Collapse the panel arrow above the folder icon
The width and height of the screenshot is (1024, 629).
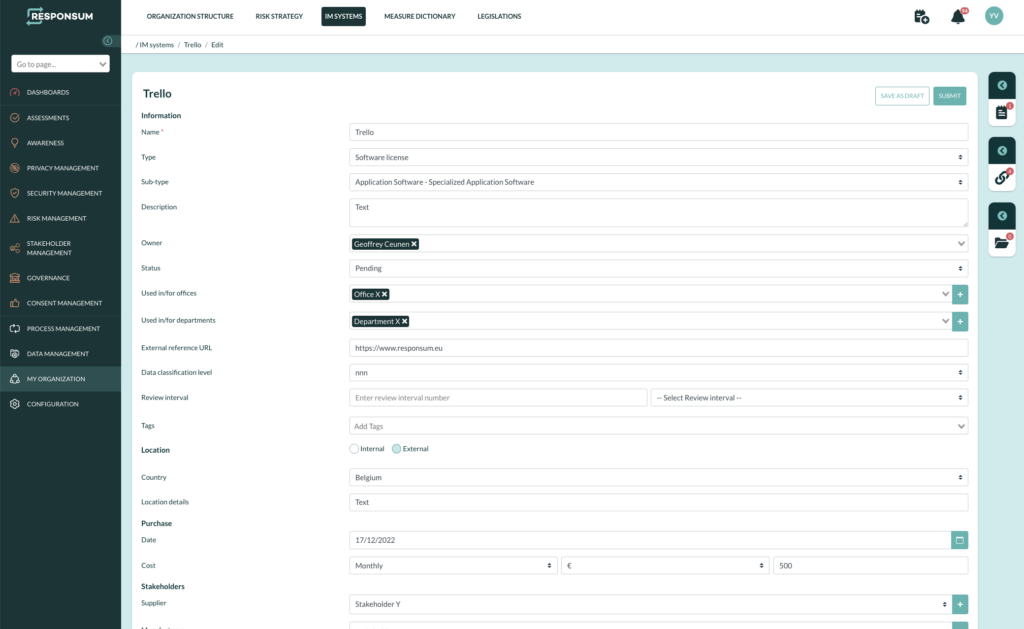click(1002, 216)
